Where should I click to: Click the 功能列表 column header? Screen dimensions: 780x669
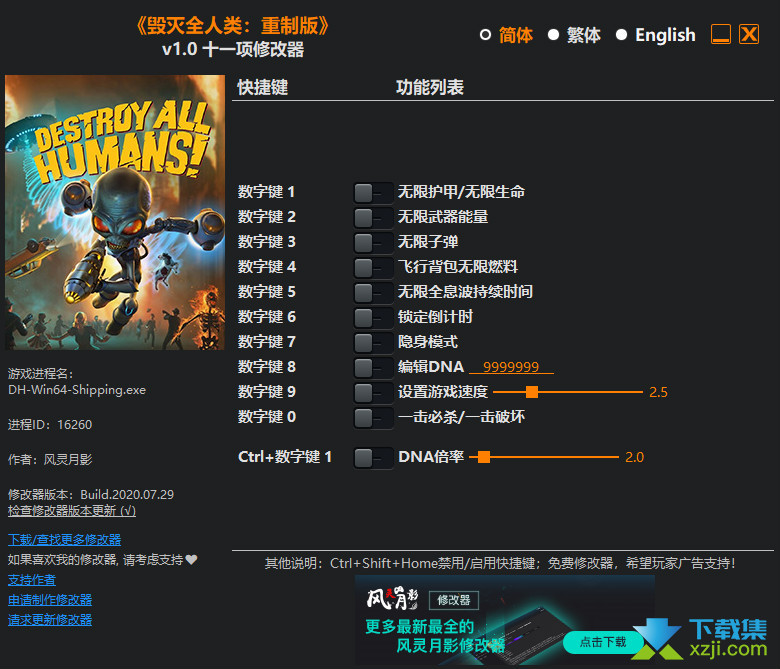pos(430,88)
